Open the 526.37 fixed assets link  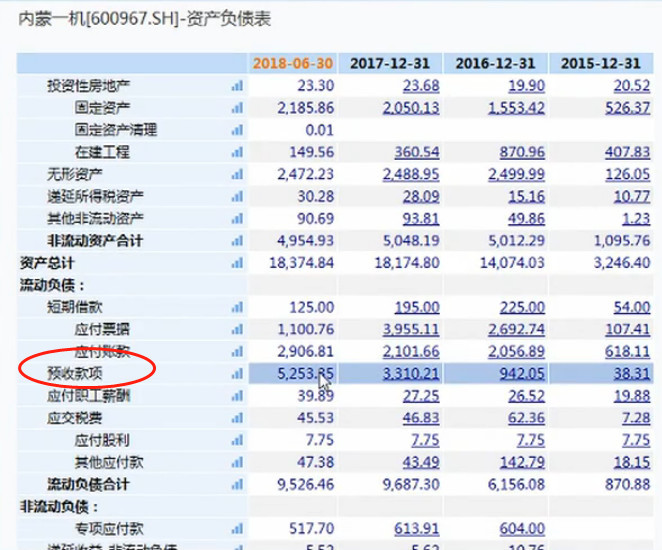click(628, 108)
